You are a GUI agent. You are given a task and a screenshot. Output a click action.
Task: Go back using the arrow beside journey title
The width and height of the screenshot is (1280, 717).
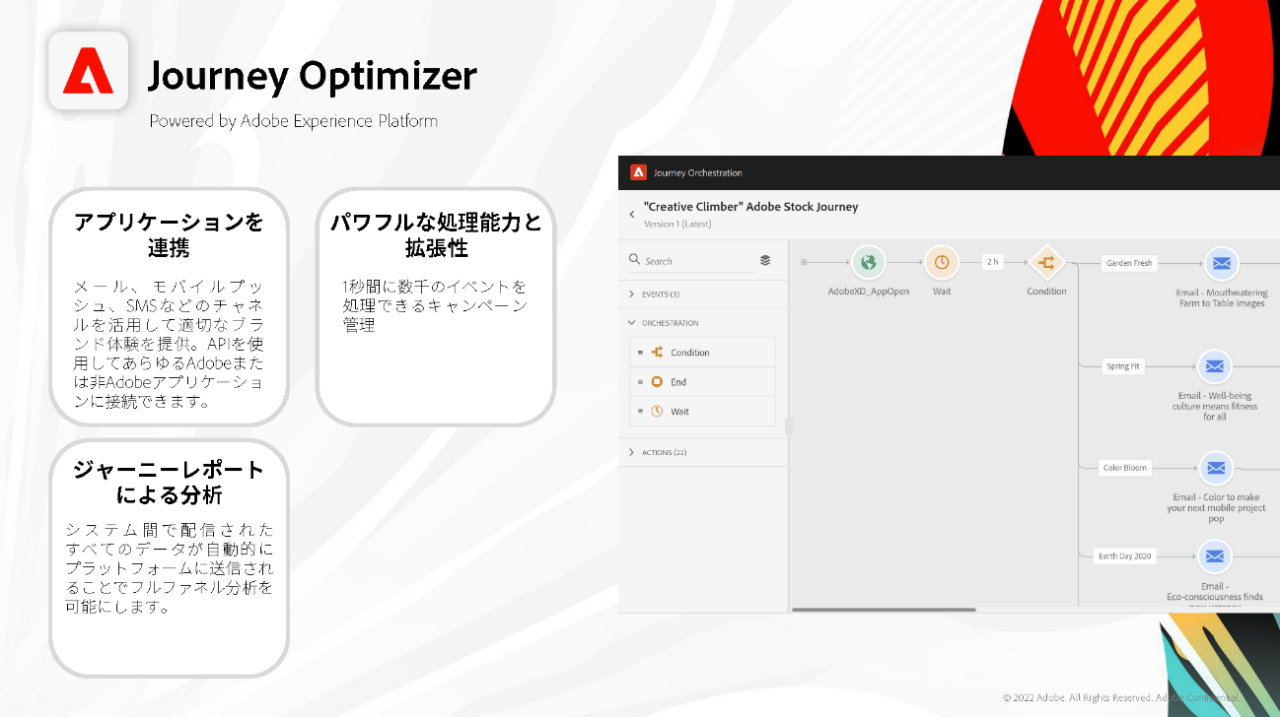[631, 214]
